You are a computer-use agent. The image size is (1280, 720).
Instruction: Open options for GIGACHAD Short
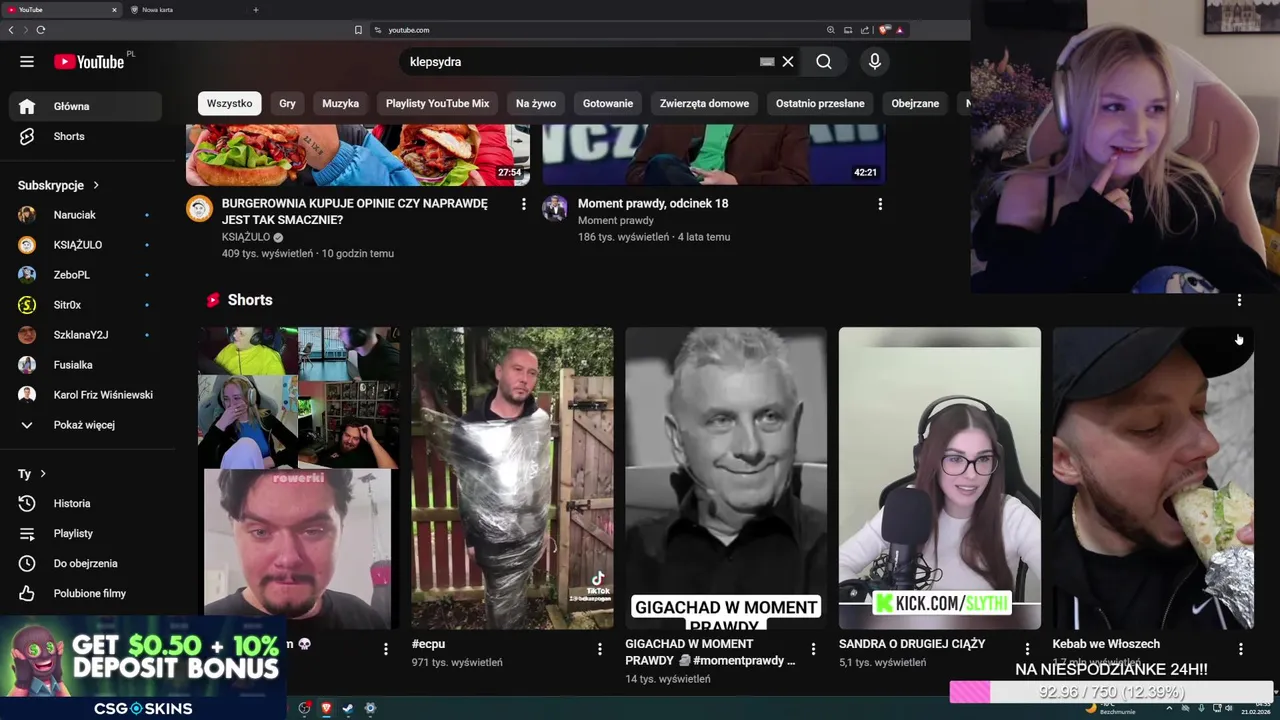[813, 649]
